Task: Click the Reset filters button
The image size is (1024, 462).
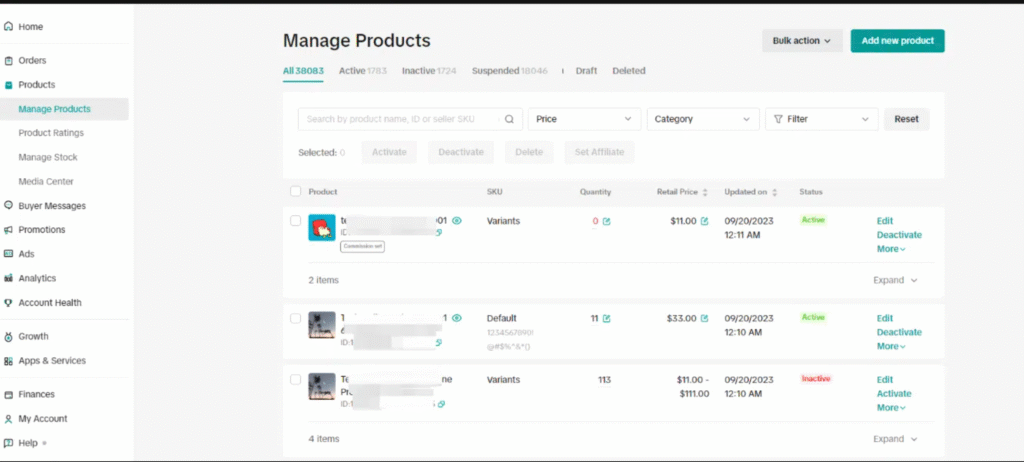Action: coord(906,119)
